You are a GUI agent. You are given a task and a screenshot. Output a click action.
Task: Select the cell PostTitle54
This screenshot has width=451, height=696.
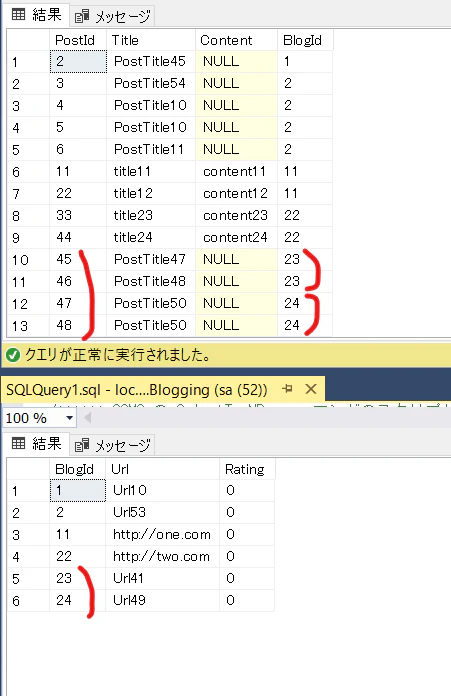[x=151, y=83]
